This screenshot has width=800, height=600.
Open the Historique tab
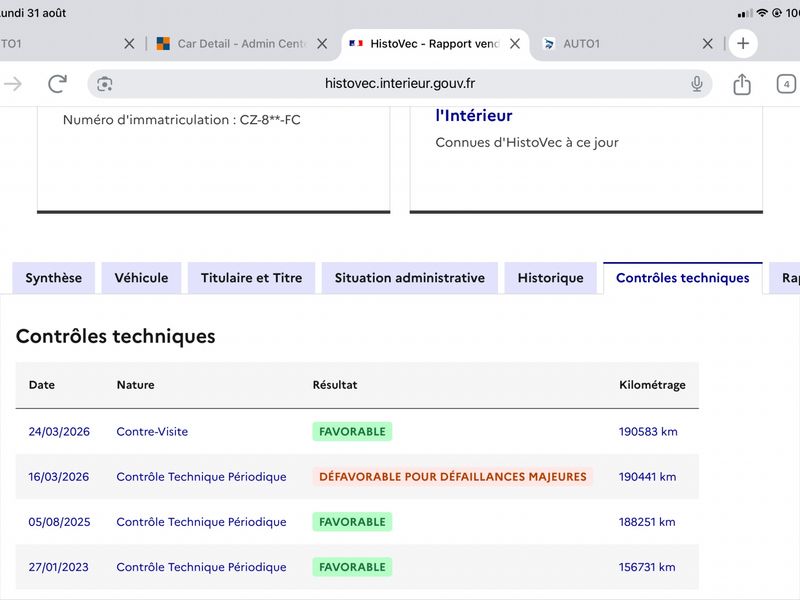(551, 278)
